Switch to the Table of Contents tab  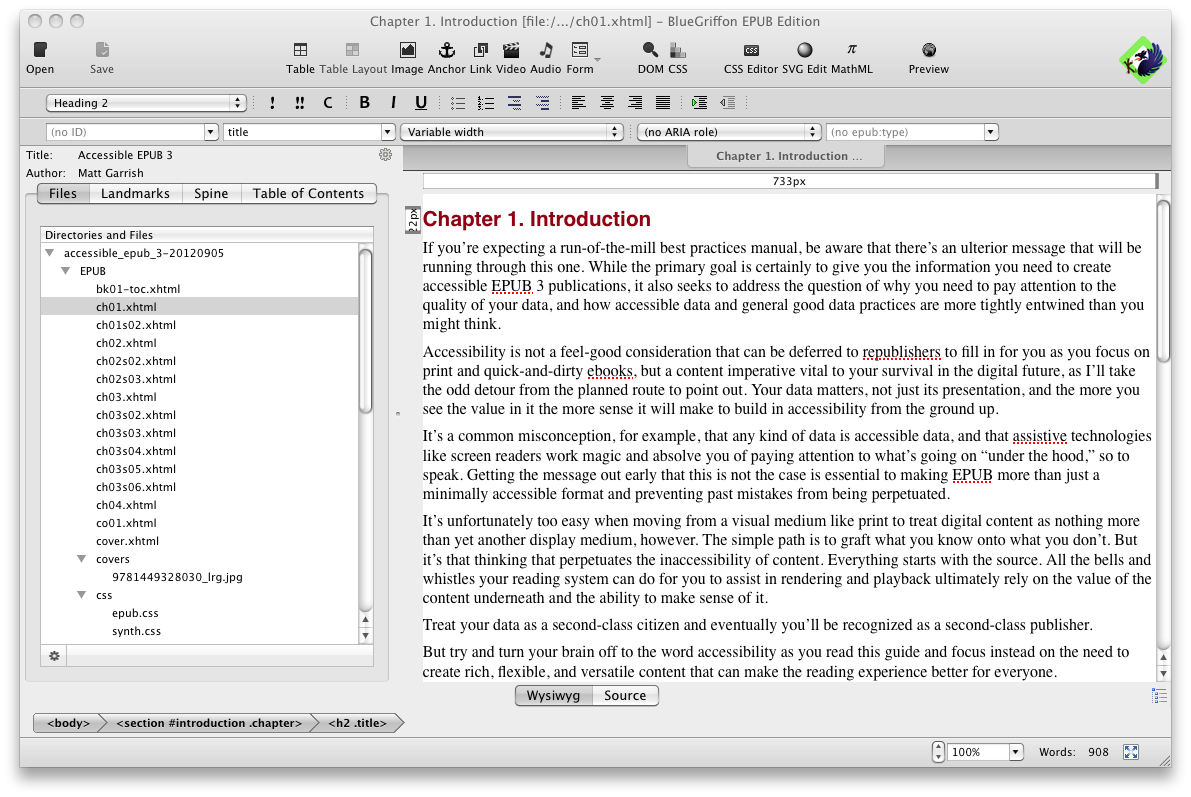coord(308,194)
